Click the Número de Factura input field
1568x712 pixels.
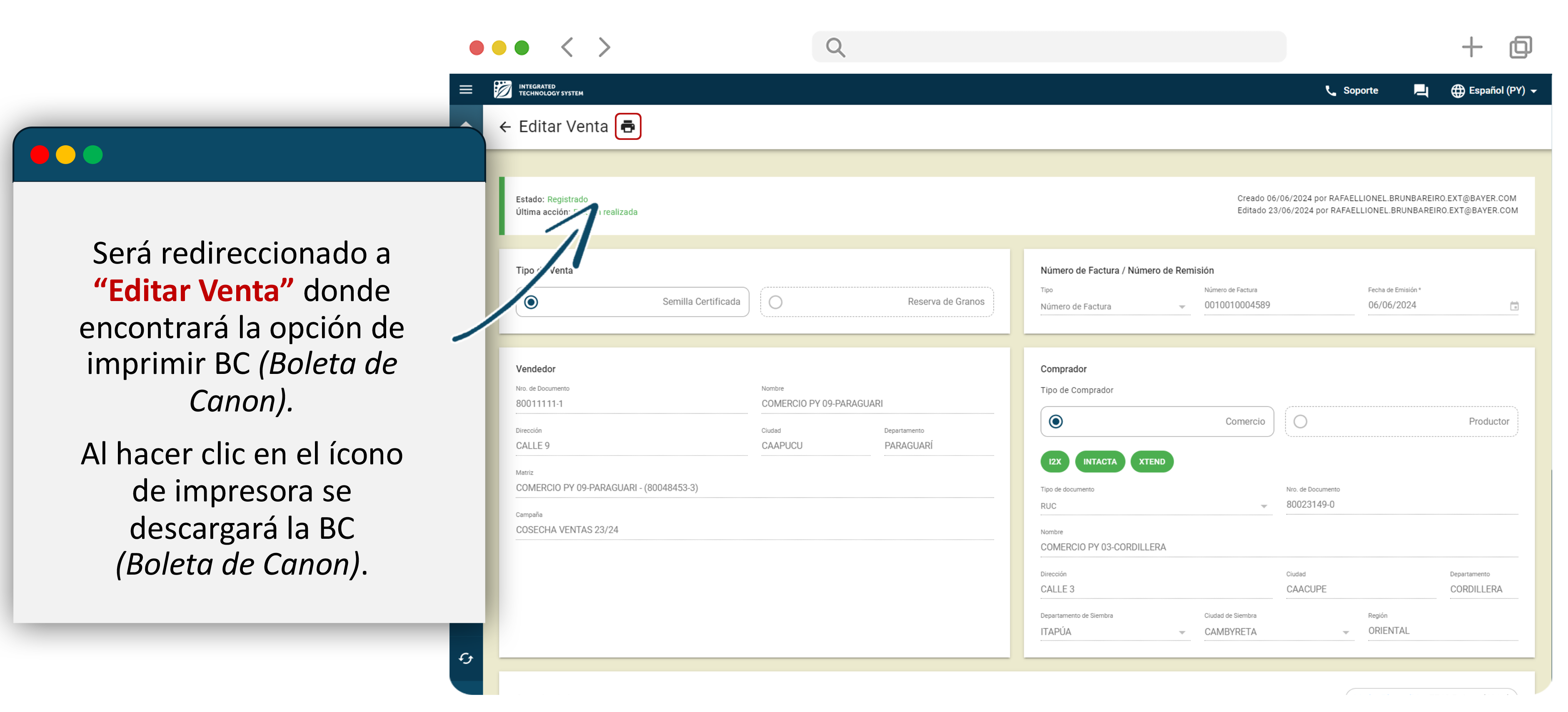tap(1277, 306)
